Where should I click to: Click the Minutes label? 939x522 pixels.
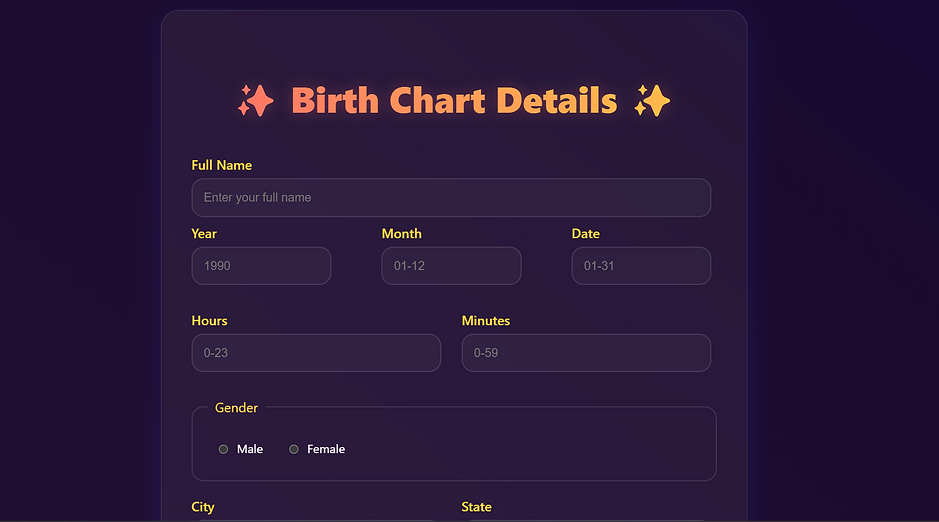coord(486,320)
